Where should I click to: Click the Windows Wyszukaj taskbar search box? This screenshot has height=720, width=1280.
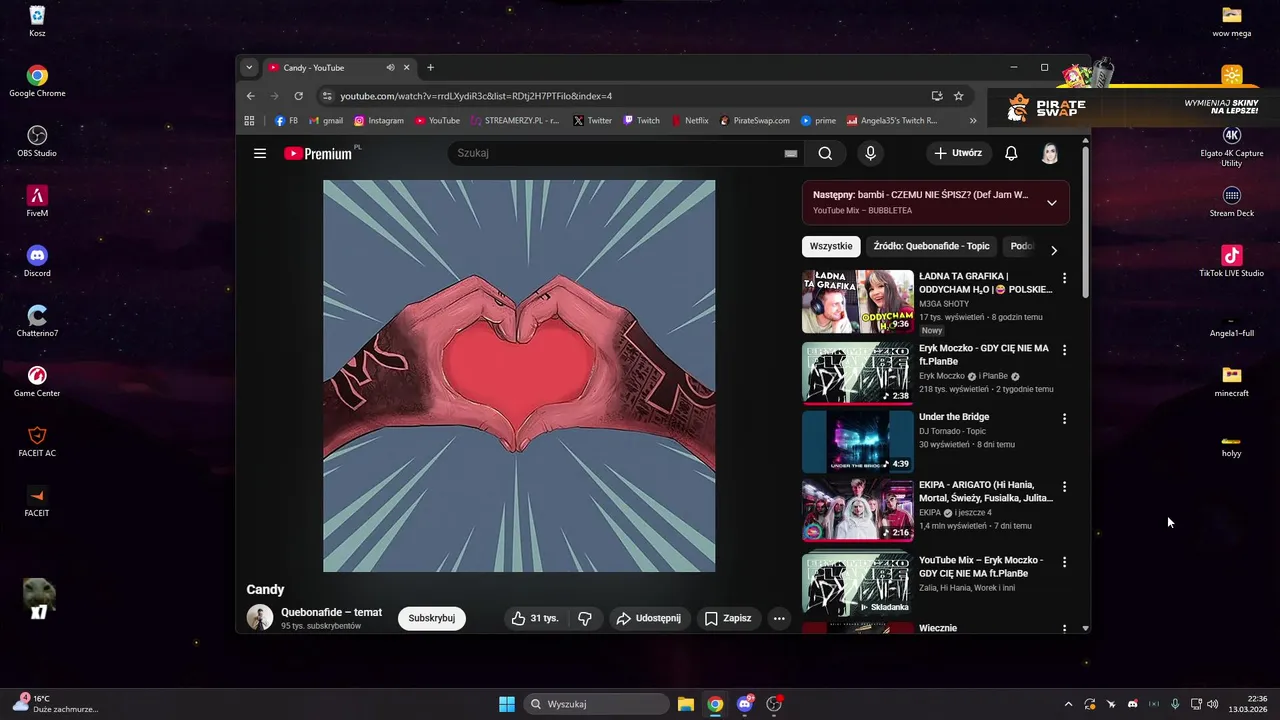click(597, 704)
